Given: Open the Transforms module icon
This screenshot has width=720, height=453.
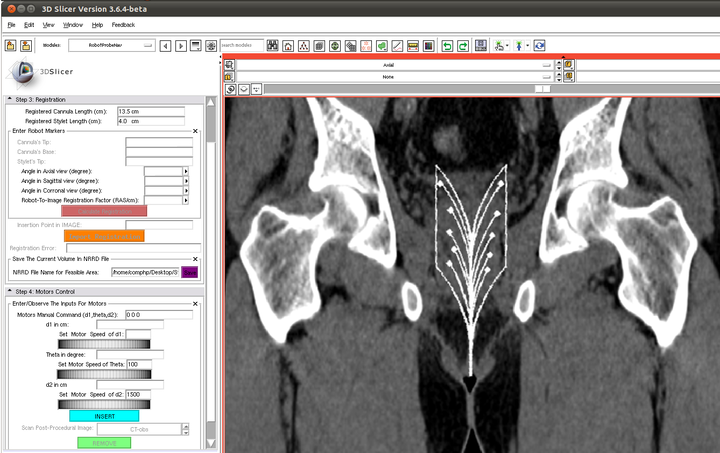Looking at the screenshot, I should tap(350, 46).
